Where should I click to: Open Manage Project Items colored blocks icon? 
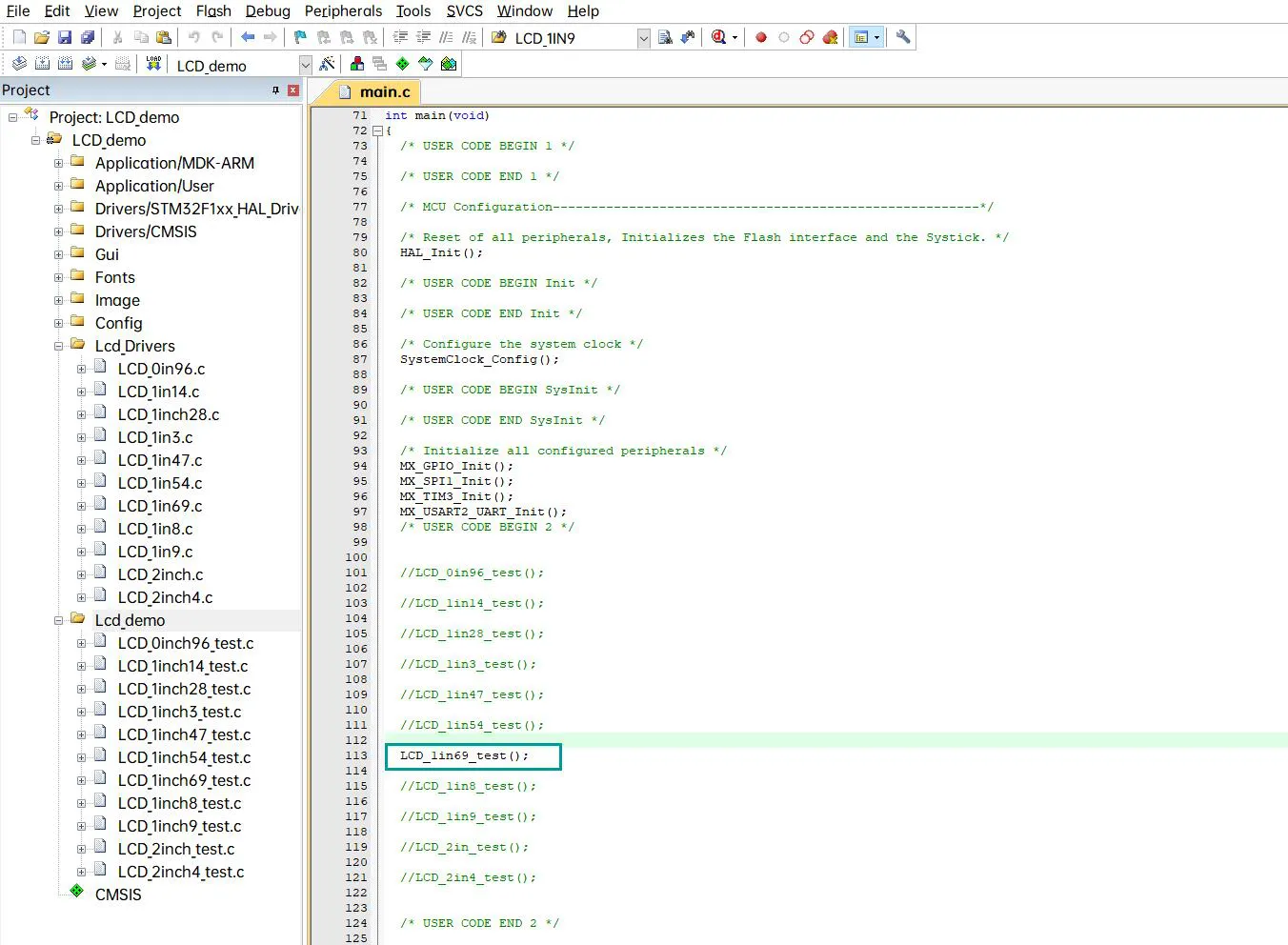click(x=357, y=64)
